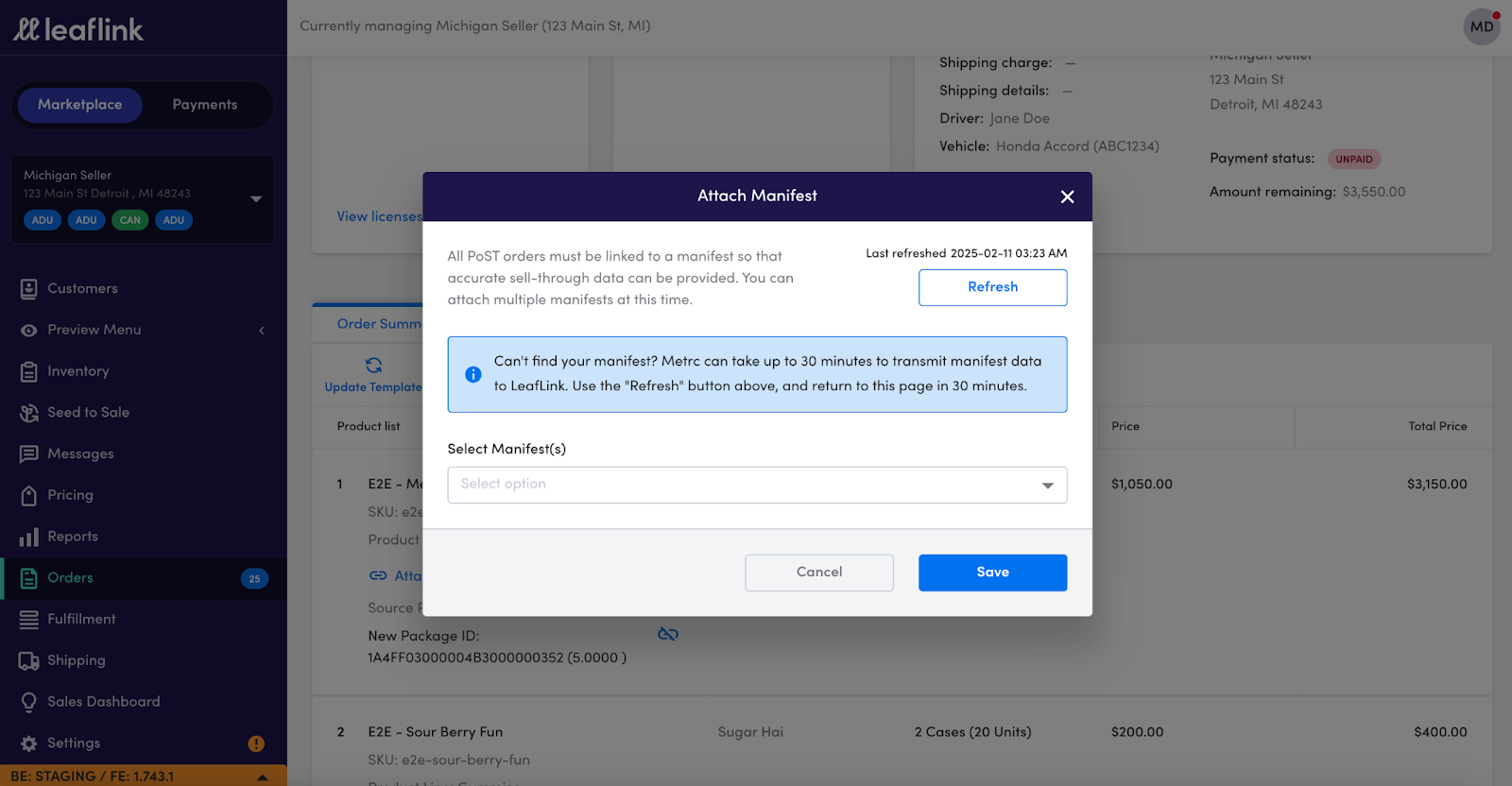Click the $1,050.00 price cell

point(1142,485)
